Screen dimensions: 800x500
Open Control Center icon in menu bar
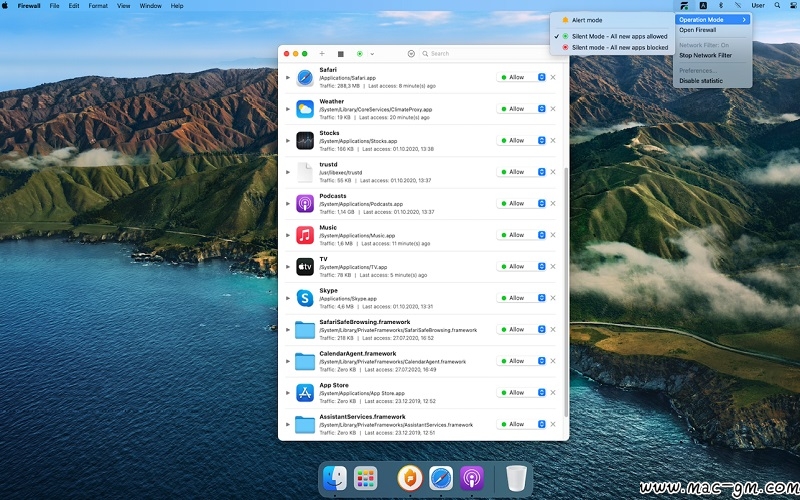click(793, 6)
